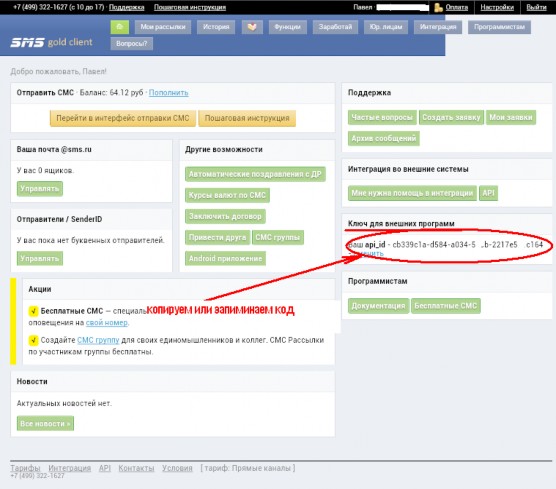Open the Настройки link in top bar
Image resolution: width=556 pixels, height=489 pixels.
pos(497,7)
